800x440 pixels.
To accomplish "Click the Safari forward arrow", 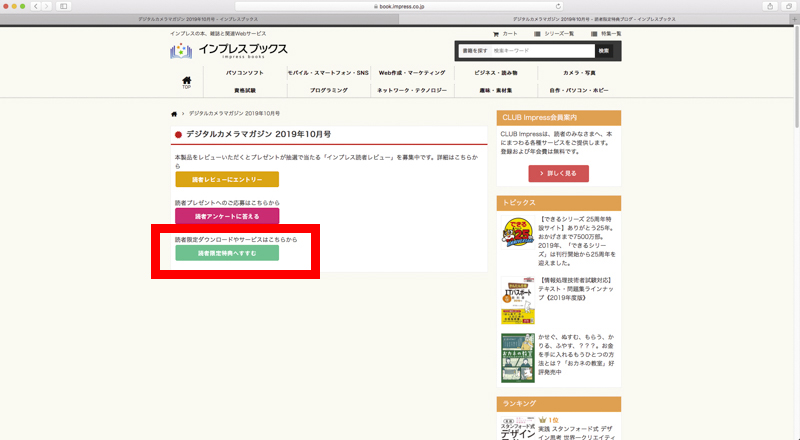I will pos(46,6).
